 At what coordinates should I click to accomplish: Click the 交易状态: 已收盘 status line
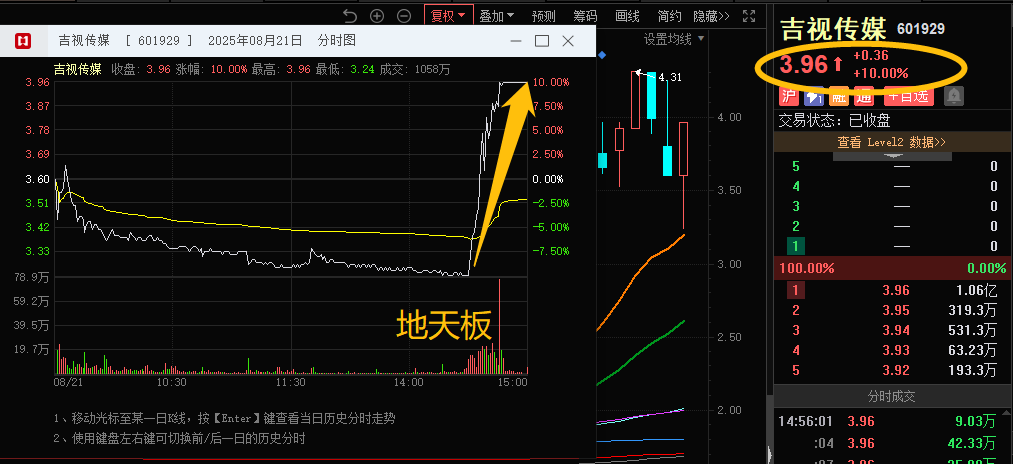(x=835, y=120)
